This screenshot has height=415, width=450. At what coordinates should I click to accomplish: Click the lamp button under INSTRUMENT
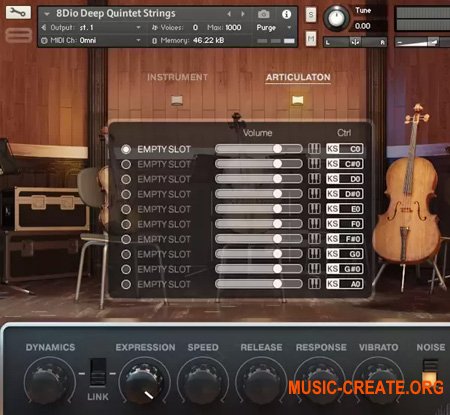coord(177,100)
